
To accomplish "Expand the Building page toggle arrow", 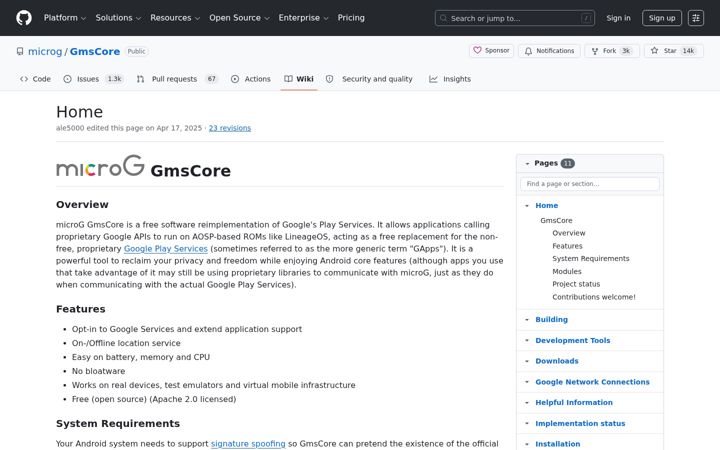I will (527, 320).
